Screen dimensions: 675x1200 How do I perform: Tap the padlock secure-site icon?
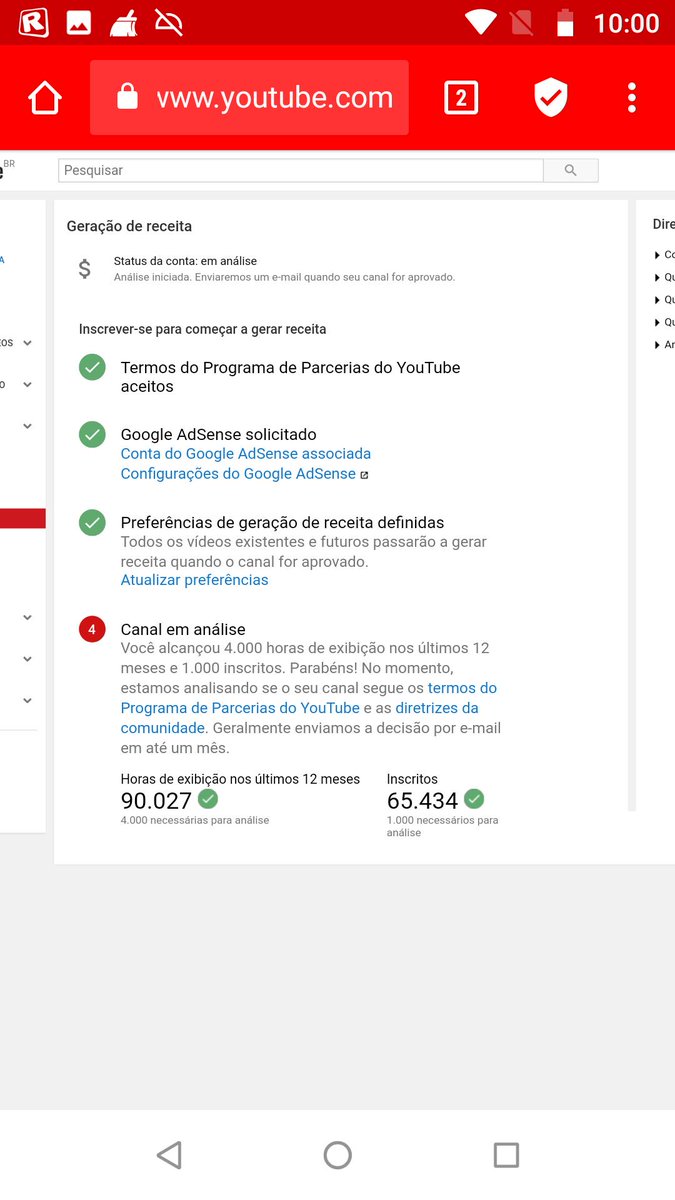point(127,97)
